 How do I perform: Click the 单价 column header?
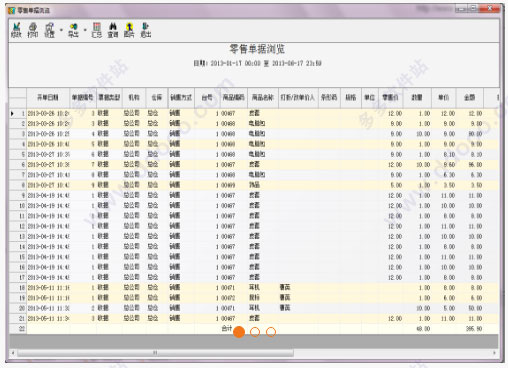[x=444, y=97]
